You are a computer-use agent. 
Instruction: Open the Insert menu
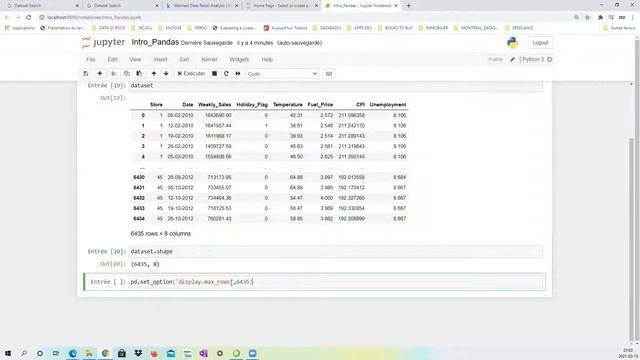pos(160,60)
